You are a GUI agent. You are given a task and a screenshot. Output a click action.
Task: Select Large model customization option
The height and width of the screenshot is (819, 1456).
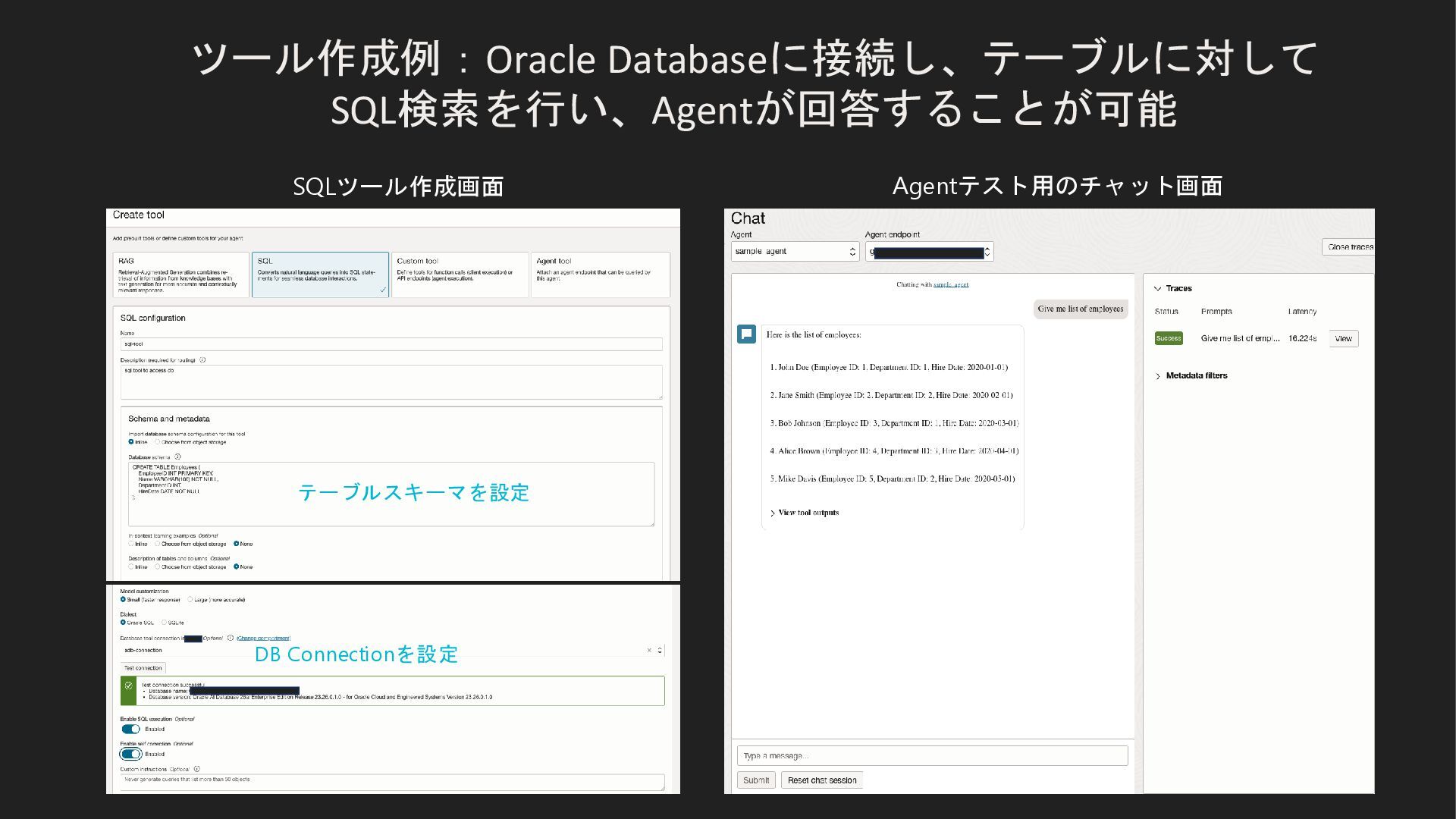190,600
